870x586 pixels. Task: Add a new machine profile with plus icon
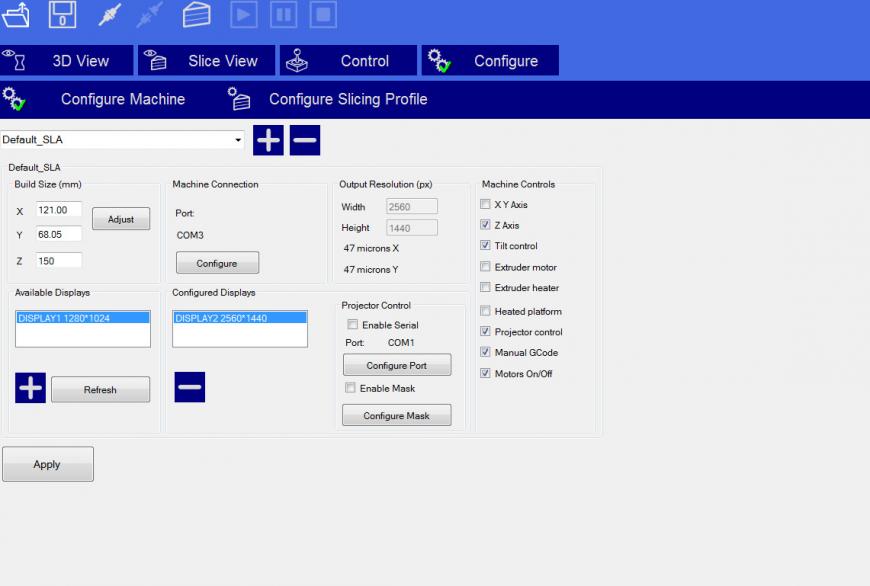coord(268,140)
